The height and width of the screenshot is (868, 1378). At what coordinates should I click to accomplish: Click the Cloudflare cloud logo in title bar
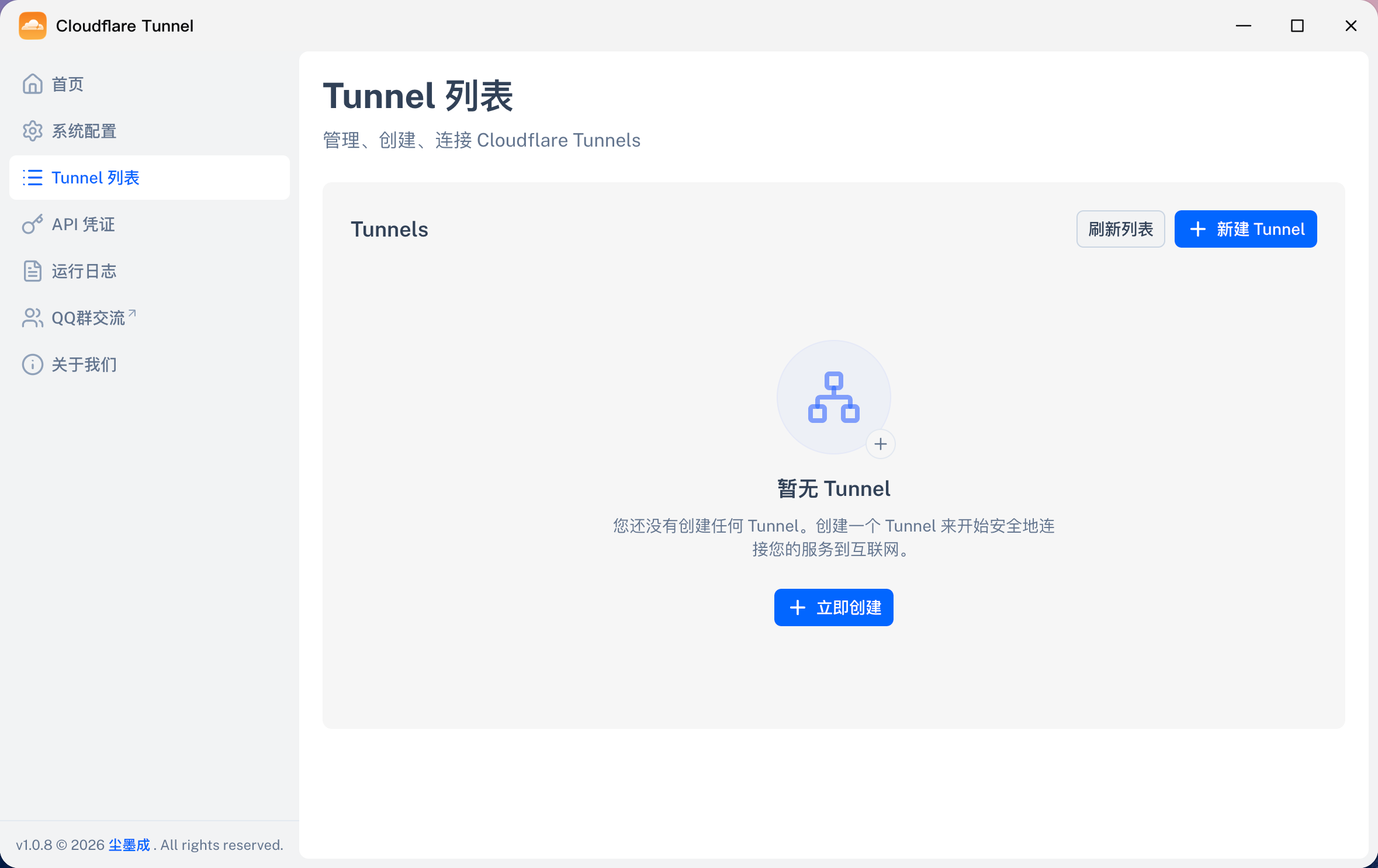pyautogui.click(x=33, y=26)
